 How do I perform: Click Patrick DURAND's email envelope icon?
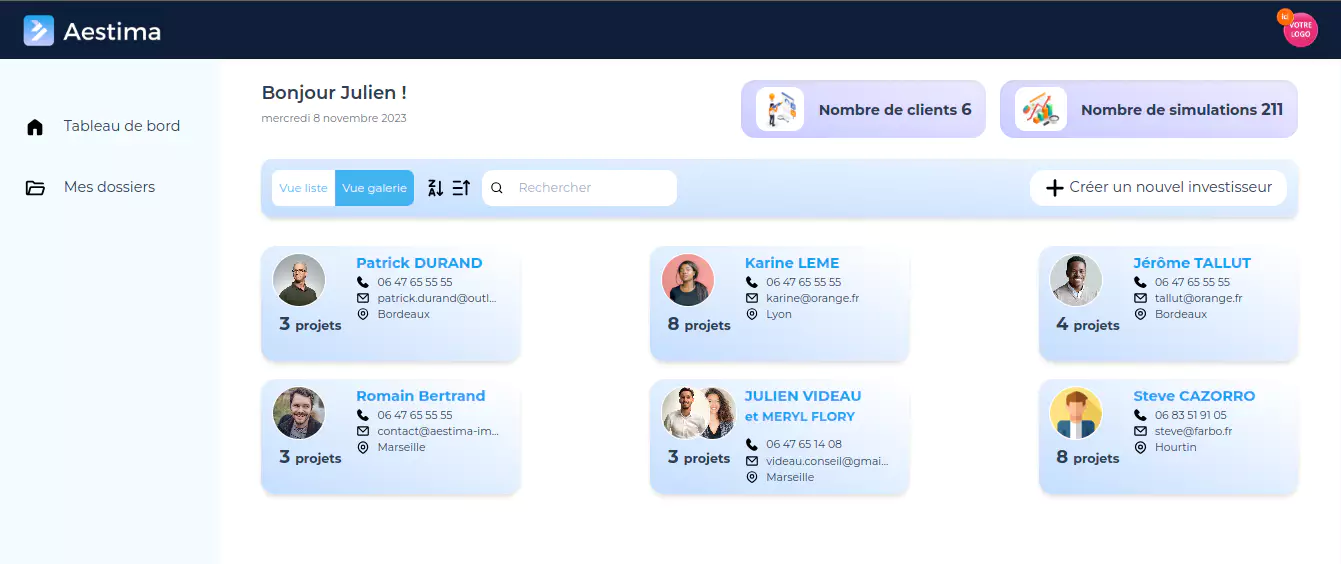click(x=363, y=298)
